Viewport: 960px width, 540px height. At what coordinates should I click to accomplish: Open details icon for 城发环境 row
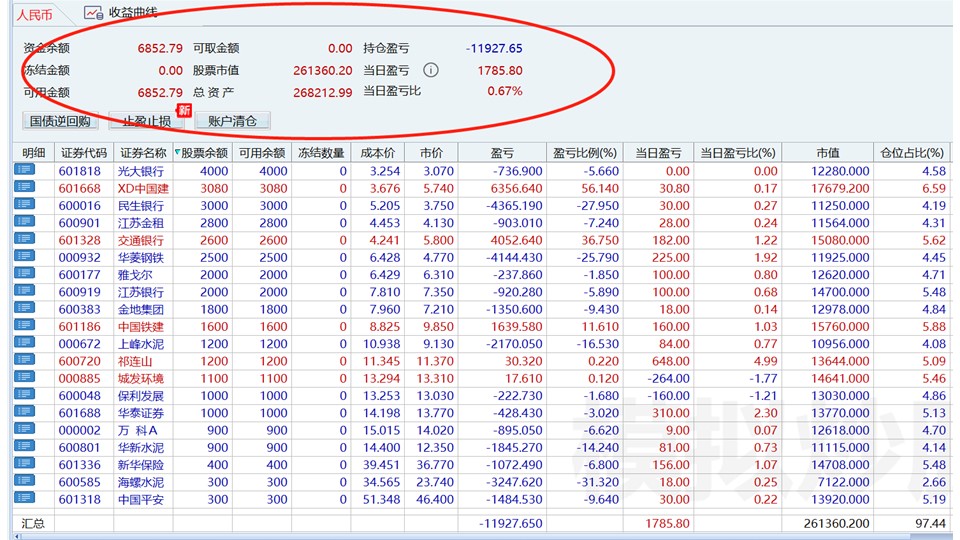point(24,377)
